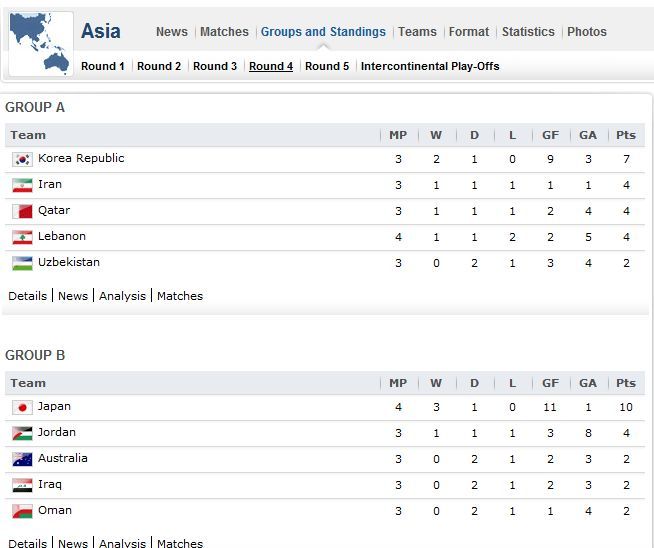Click the Japan flag icon
This screenshot has width=654, height=548.
(x=22, y=407)
